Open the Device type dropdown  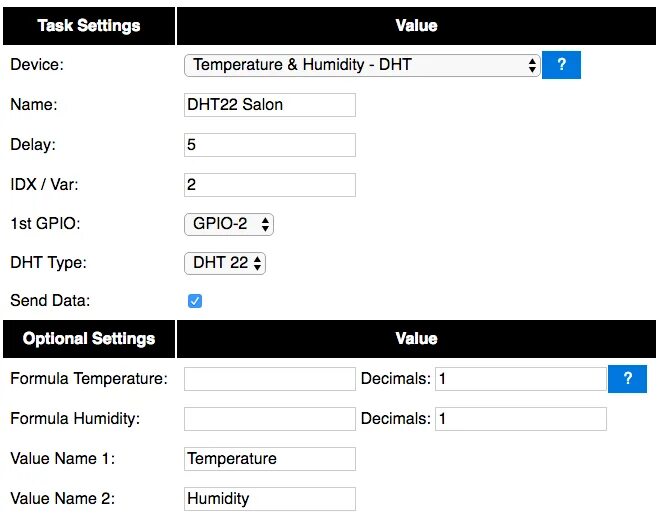pos(362,65)
